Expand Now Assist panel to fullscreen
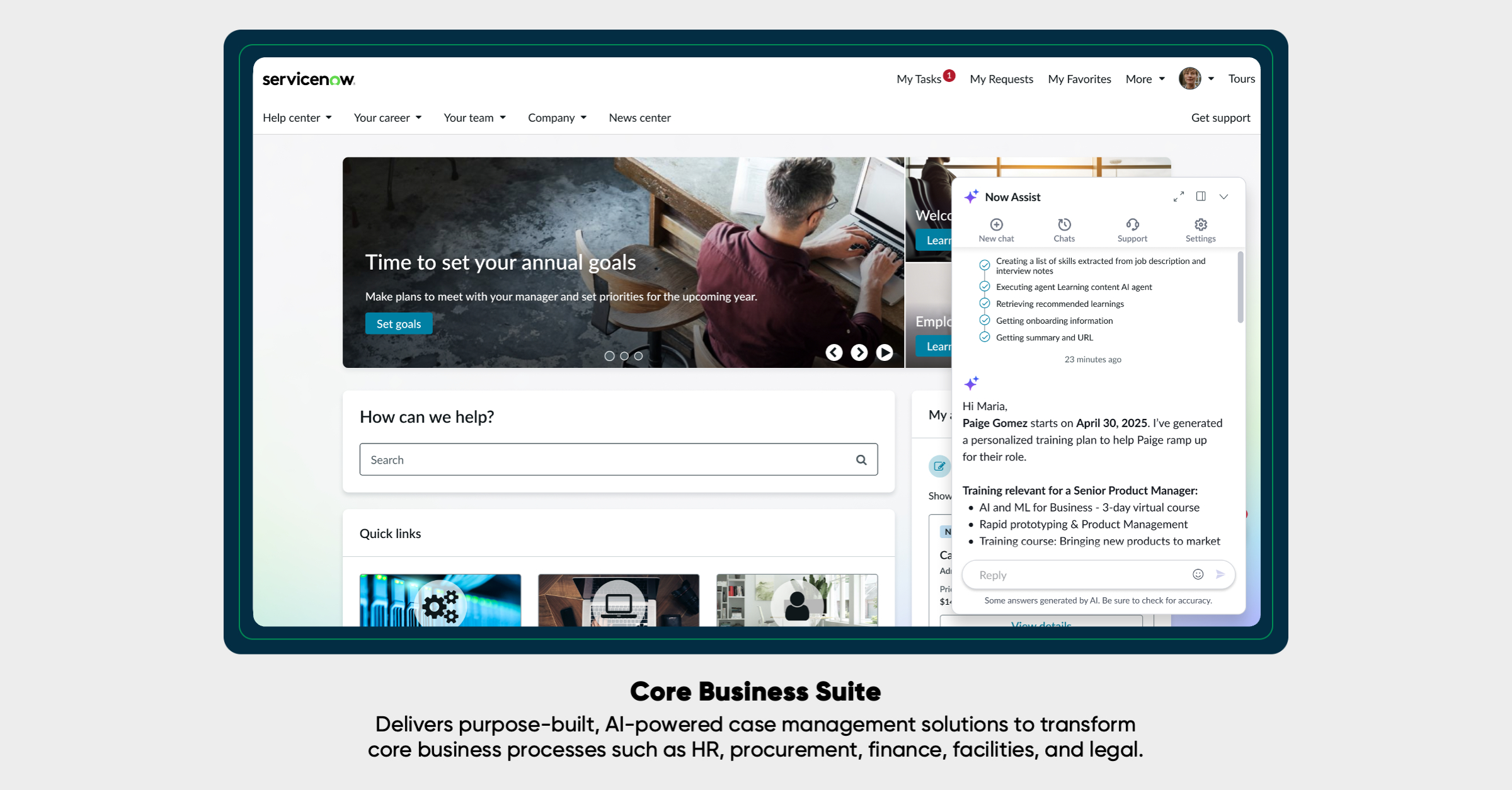This screenshot has height=790, width=1512. point(1178,197)
